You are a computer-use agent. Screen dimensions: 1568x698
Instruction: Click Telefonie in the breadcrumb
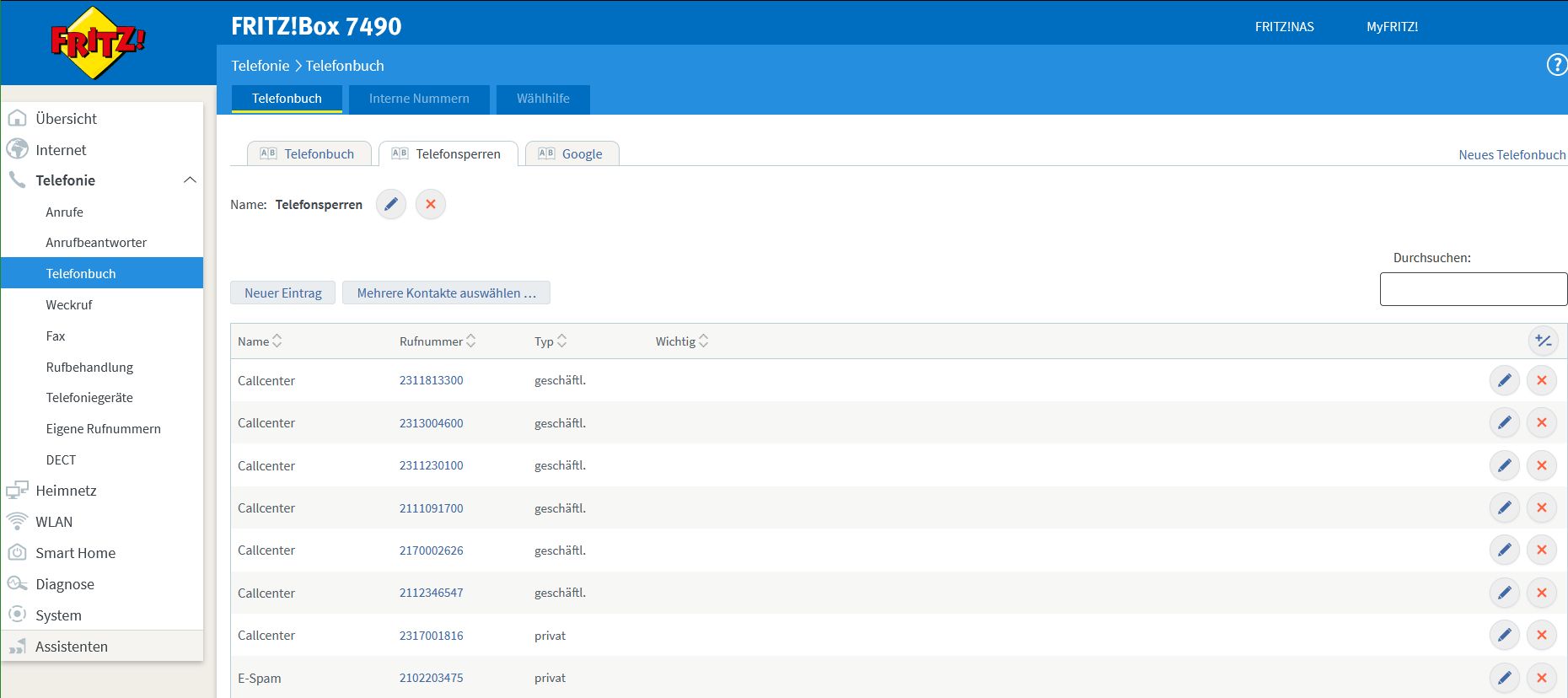click(260, 66)
